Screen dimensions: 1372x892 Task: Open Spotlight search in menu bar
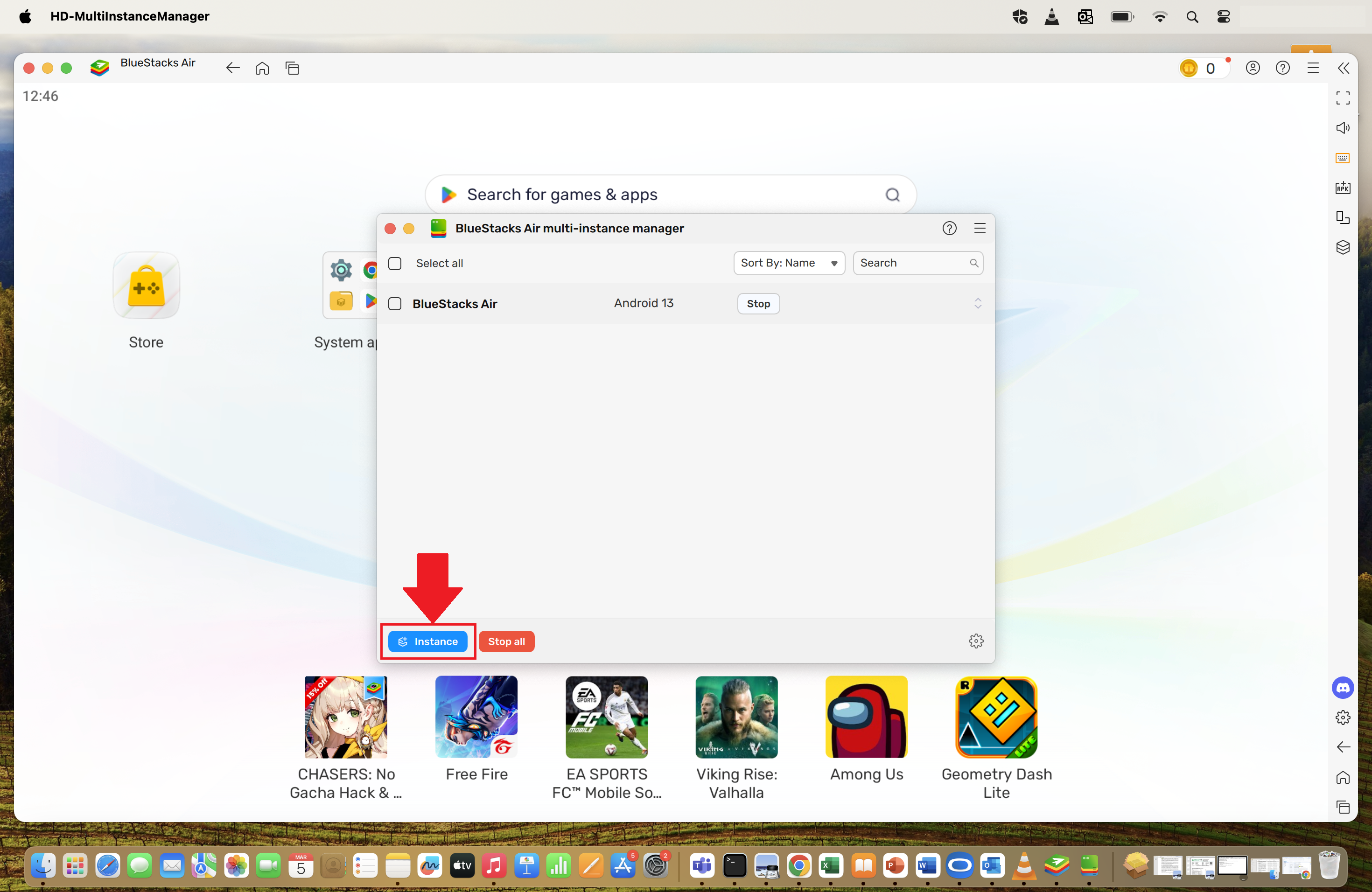pos(1192,17)
